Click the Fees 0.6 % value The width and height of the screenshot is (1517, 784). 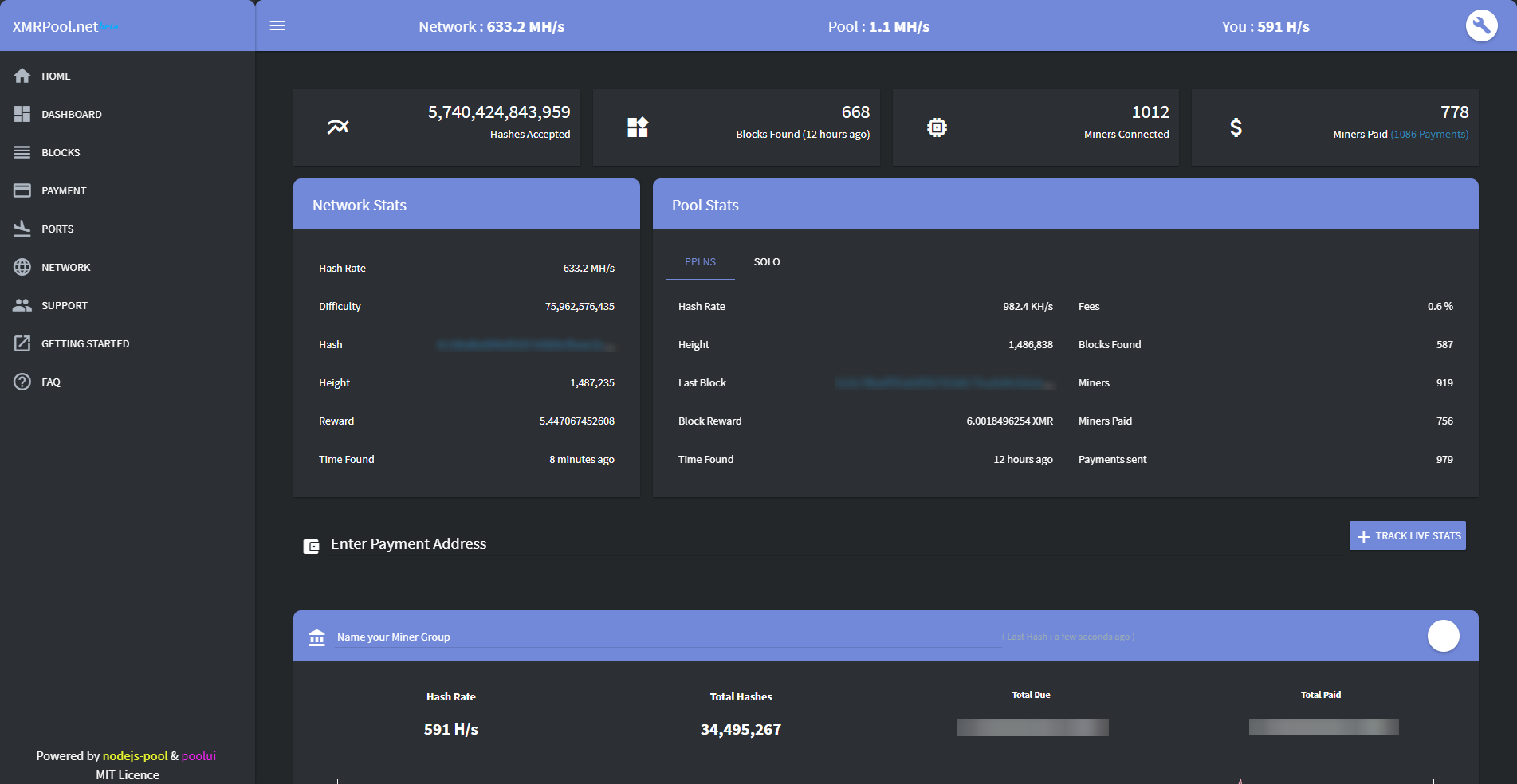(x=1440, y=307)
